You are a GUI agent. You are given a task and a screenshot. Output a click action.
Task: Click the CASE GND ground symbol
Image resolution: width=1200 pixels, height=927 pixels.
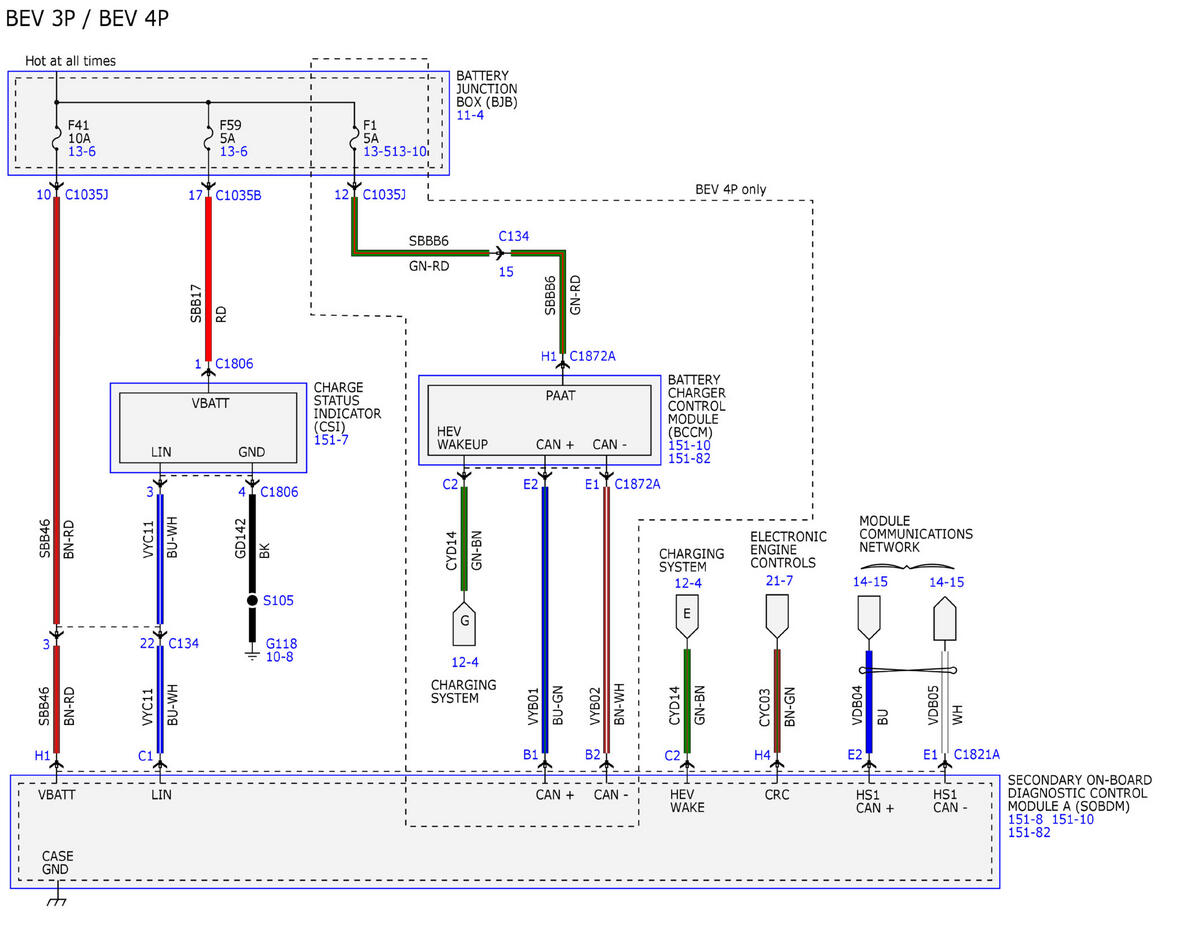pyautogui.click(x=56, y=900)
